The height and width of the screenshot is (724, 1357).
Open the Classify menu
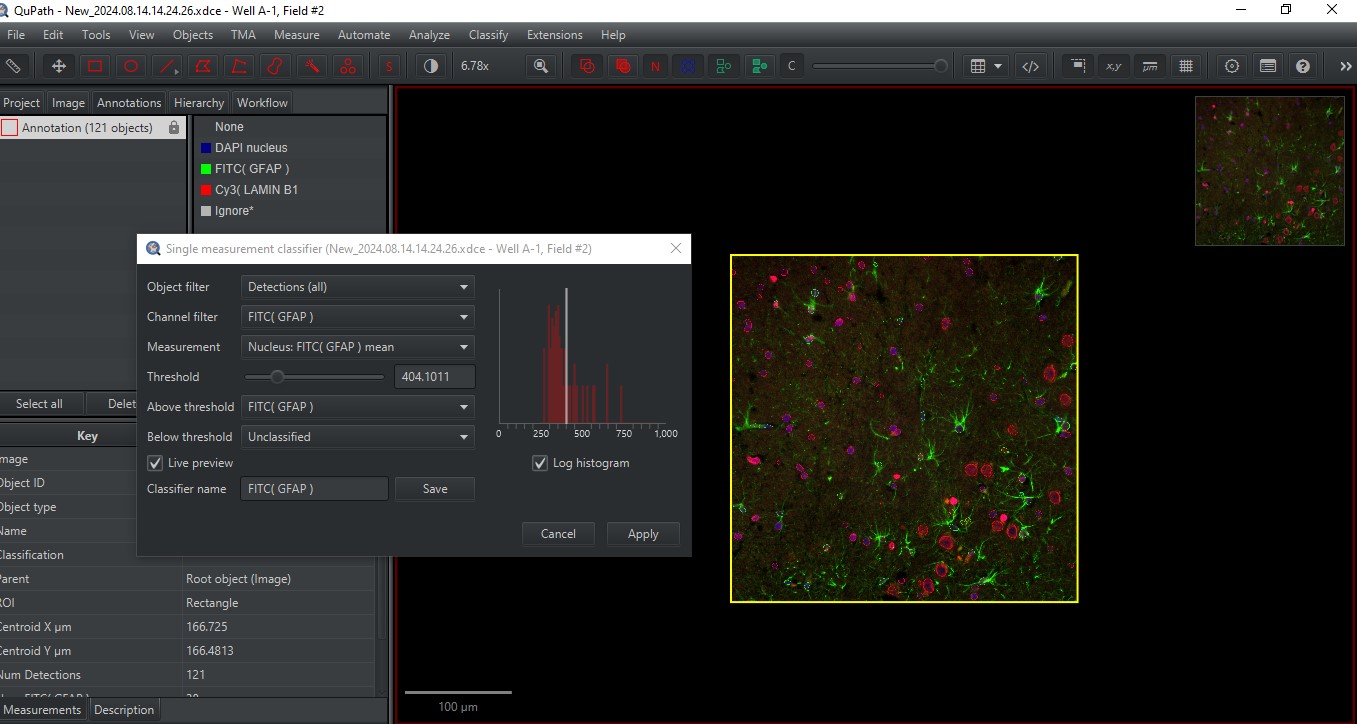[x=488, y=34]
